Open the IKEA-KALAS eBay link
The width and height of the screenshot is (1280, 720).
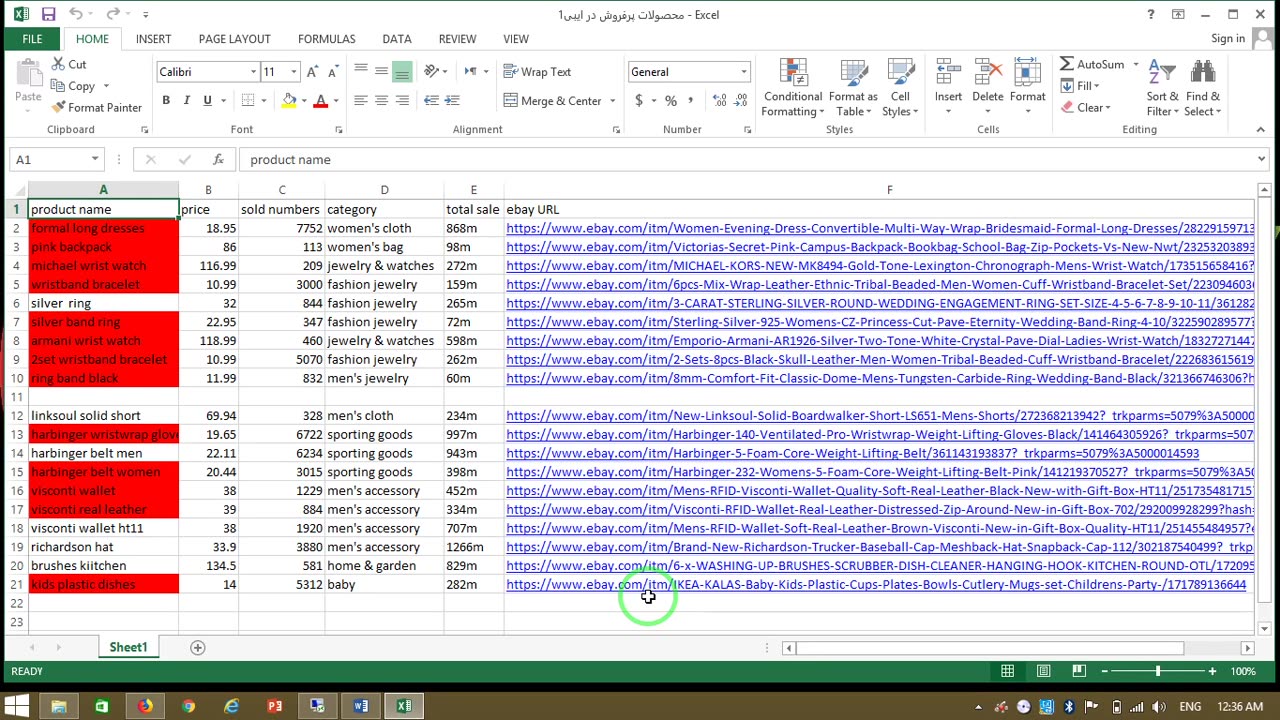tap(876, 585)
